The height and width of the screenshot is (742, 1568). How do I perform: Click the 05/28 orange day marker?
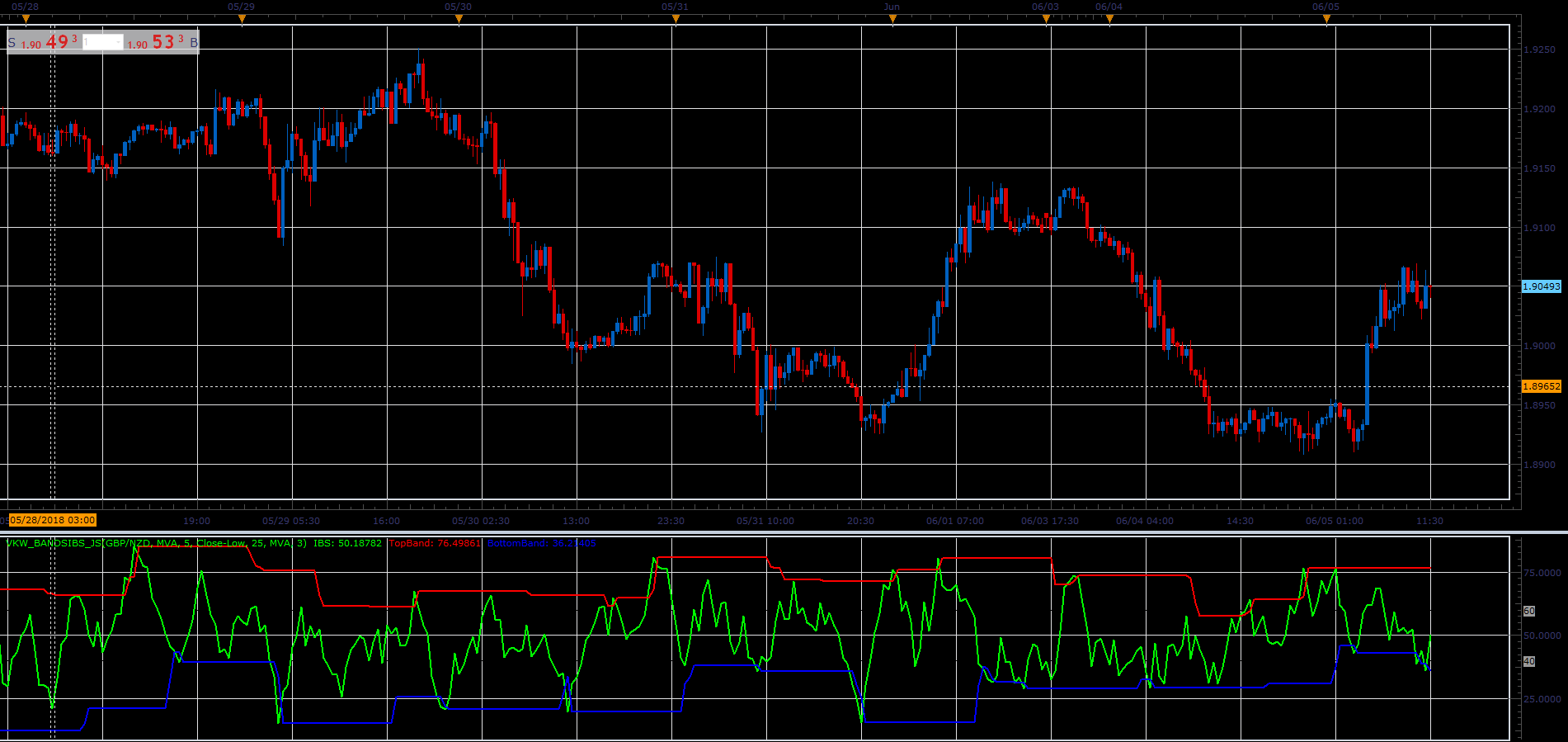pos(26,18)
